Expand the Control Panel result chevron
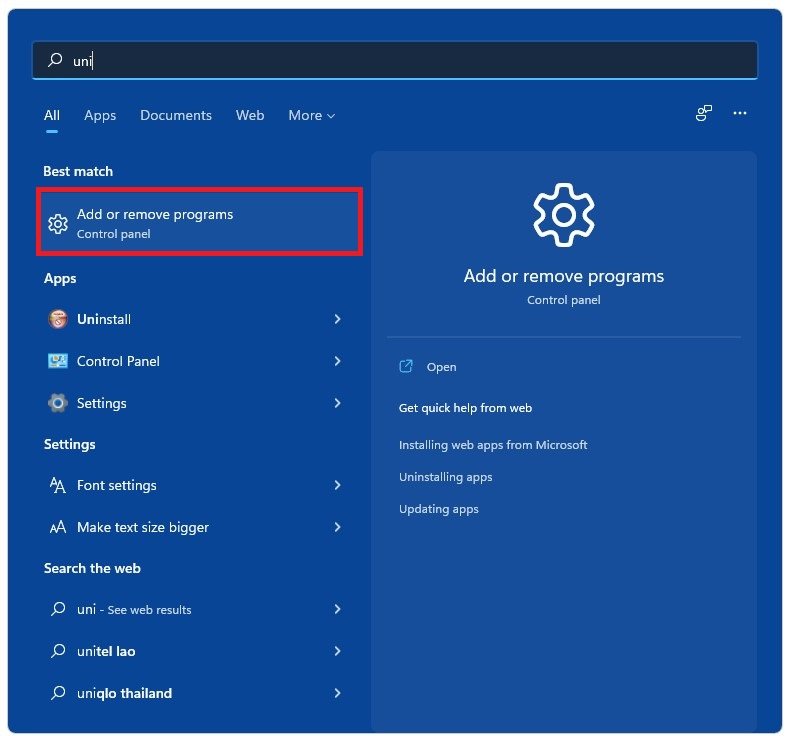 337,361
